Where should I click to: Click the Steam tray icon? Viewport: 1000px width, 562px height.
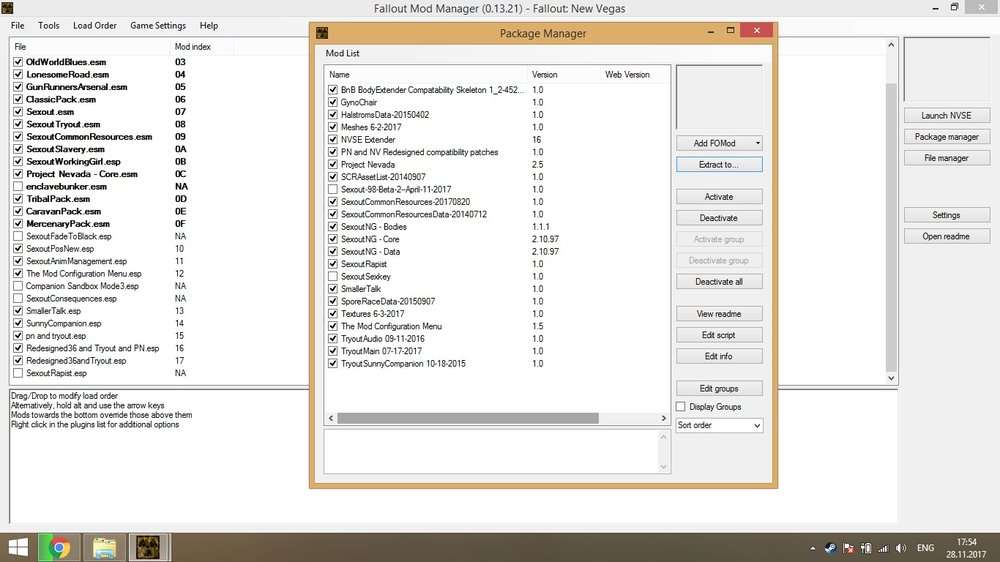pos(830,548)
